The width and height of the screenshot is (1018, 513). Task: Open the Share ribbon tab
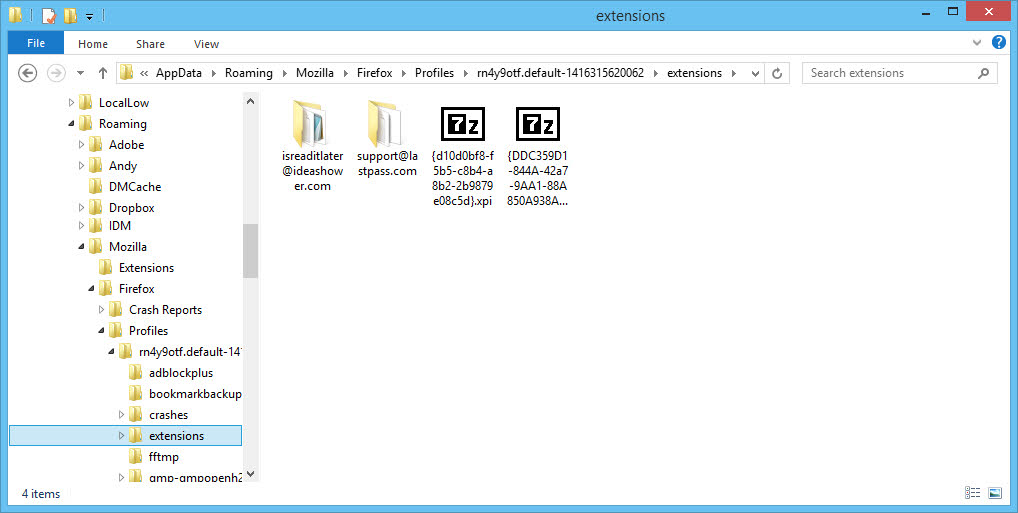pos(150,44)
